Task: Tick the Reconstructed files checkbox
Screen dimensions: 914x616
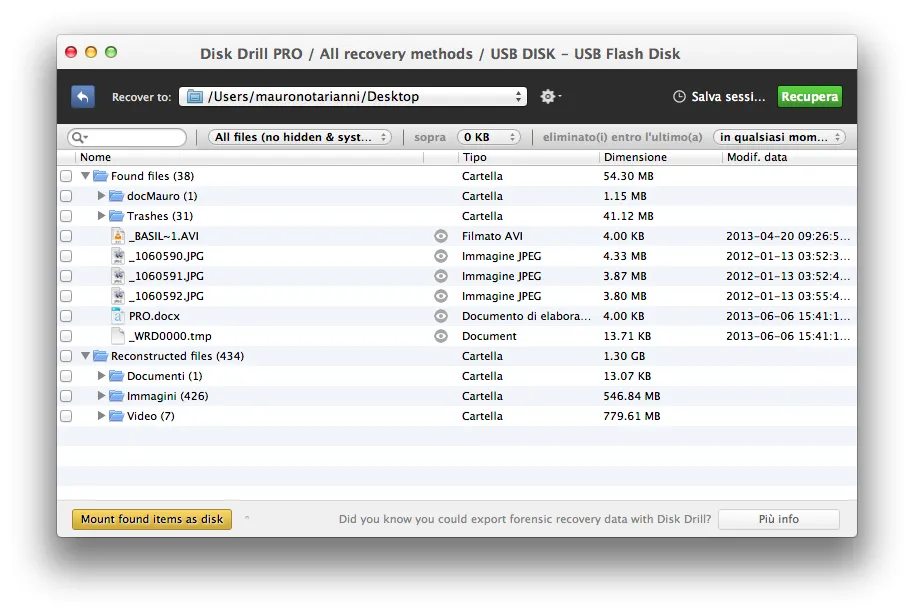Action: (x=66, y=356)
